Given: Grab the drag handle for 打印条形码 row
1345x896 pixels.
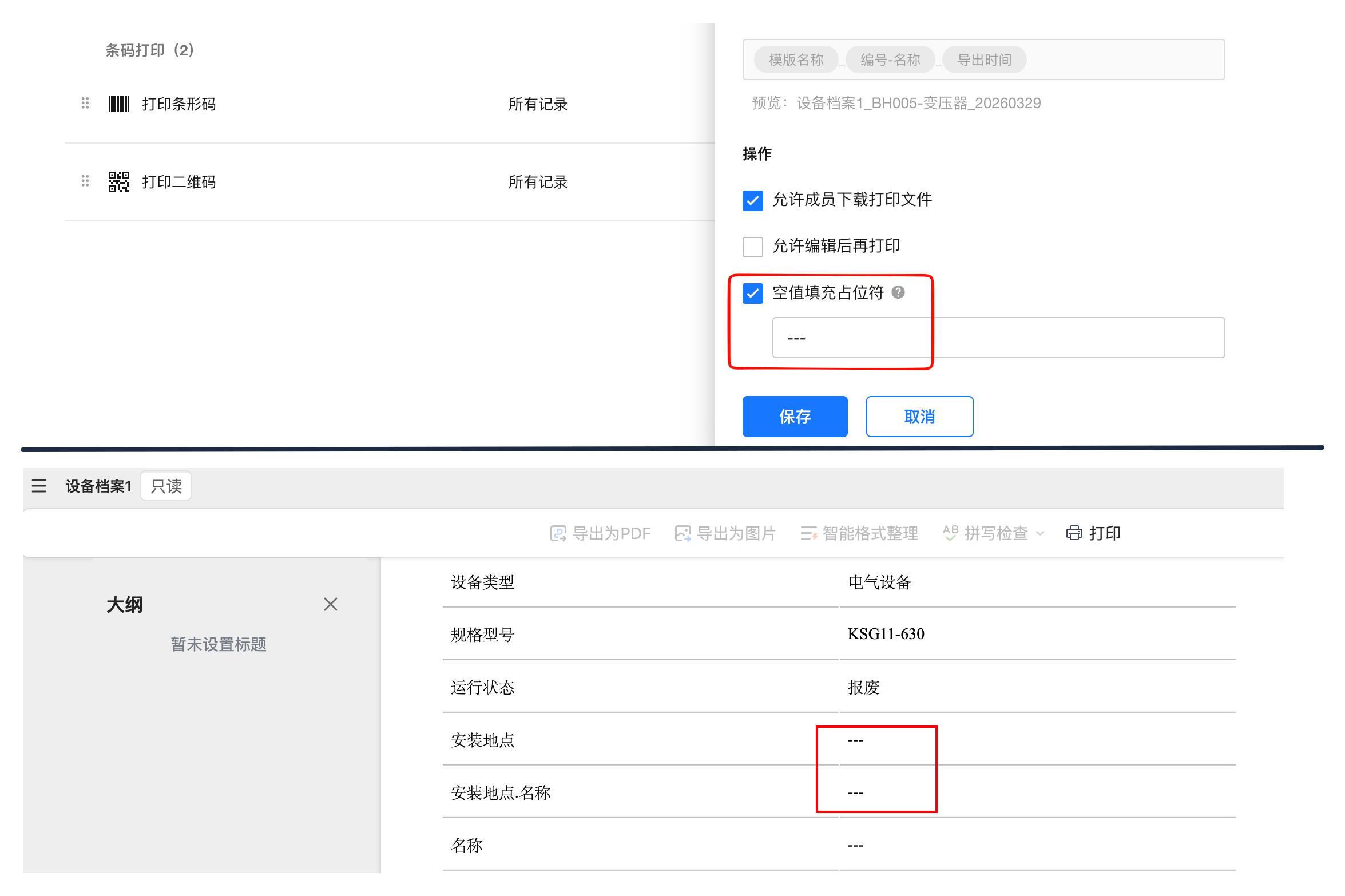Looking at the screenshot, I should tap(85, 104).
